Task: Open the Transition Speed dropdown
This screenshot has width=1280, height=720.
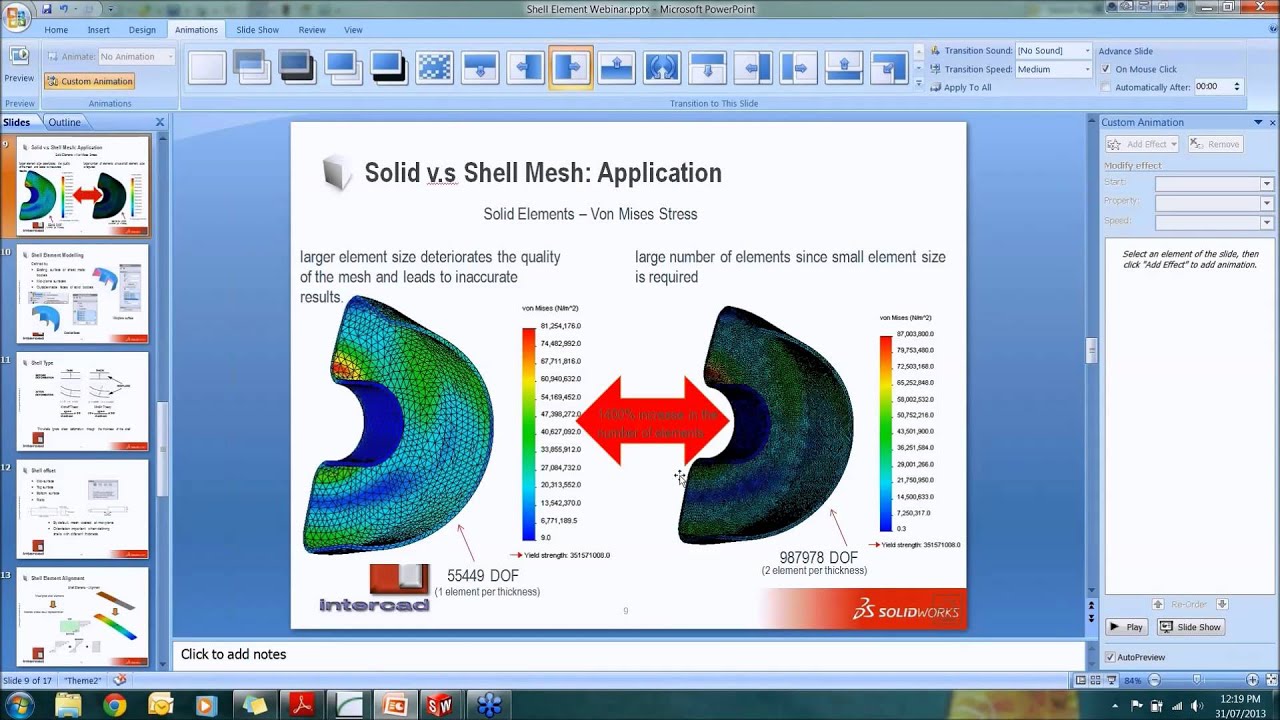Action: [1086, 69]
